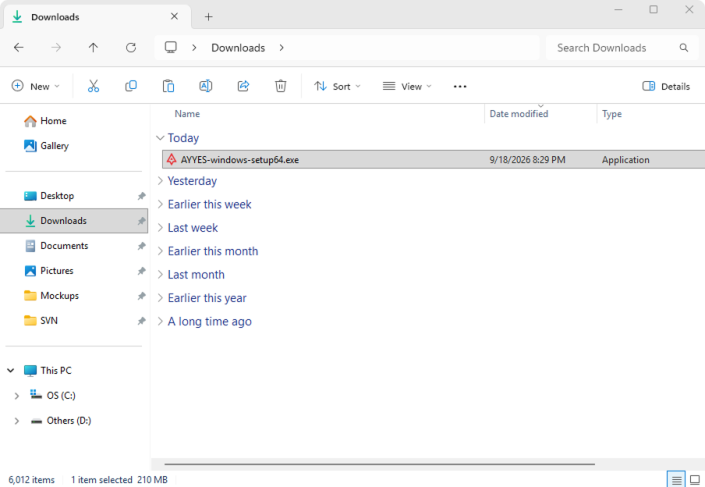
Task: Open the See more ellipsis menu
Action: [460, 86]
